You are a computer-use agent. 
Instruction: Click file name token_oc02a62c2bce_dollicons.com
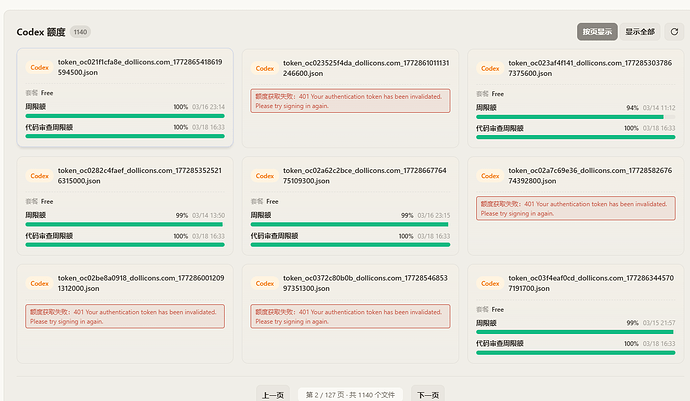click(x=365, y=176)
